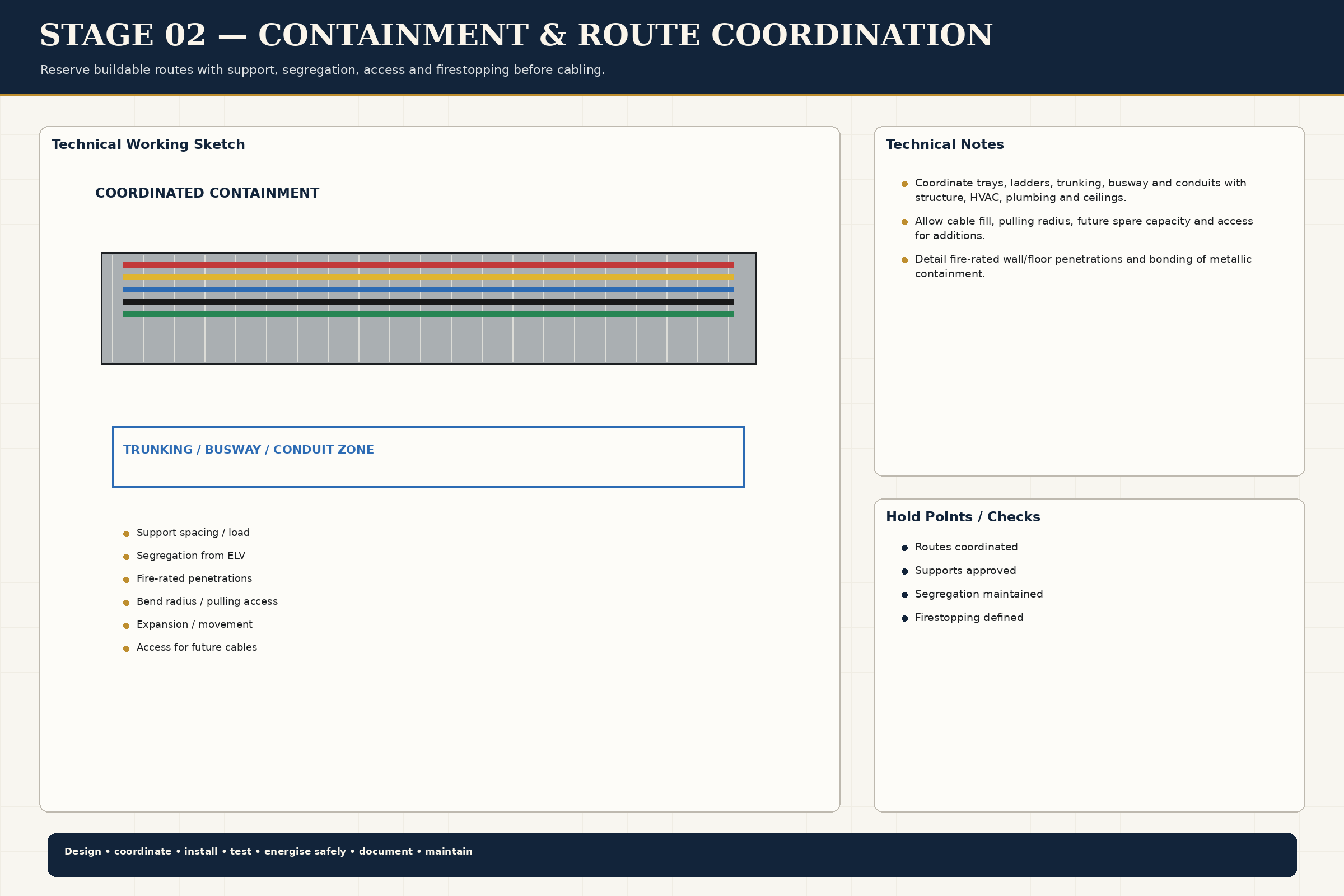This screenshot has width=1344, height=896.
Task: Click the 'Technical Notes' heading
Action: pos(945,144)
